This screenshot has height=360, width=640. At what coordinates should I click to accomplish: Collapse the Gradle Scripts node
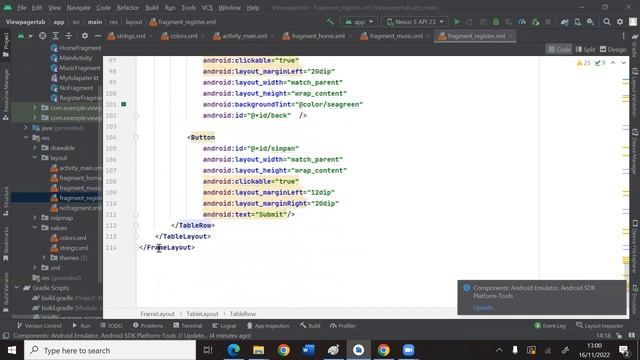pyautogui.click(x=17, y=288)
